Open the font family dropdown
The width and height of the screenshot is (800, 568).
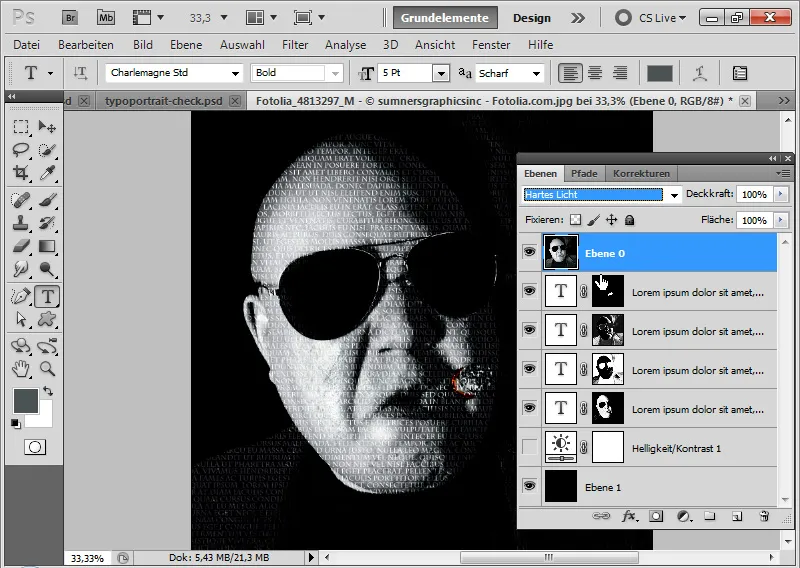(x=235, y=73)
